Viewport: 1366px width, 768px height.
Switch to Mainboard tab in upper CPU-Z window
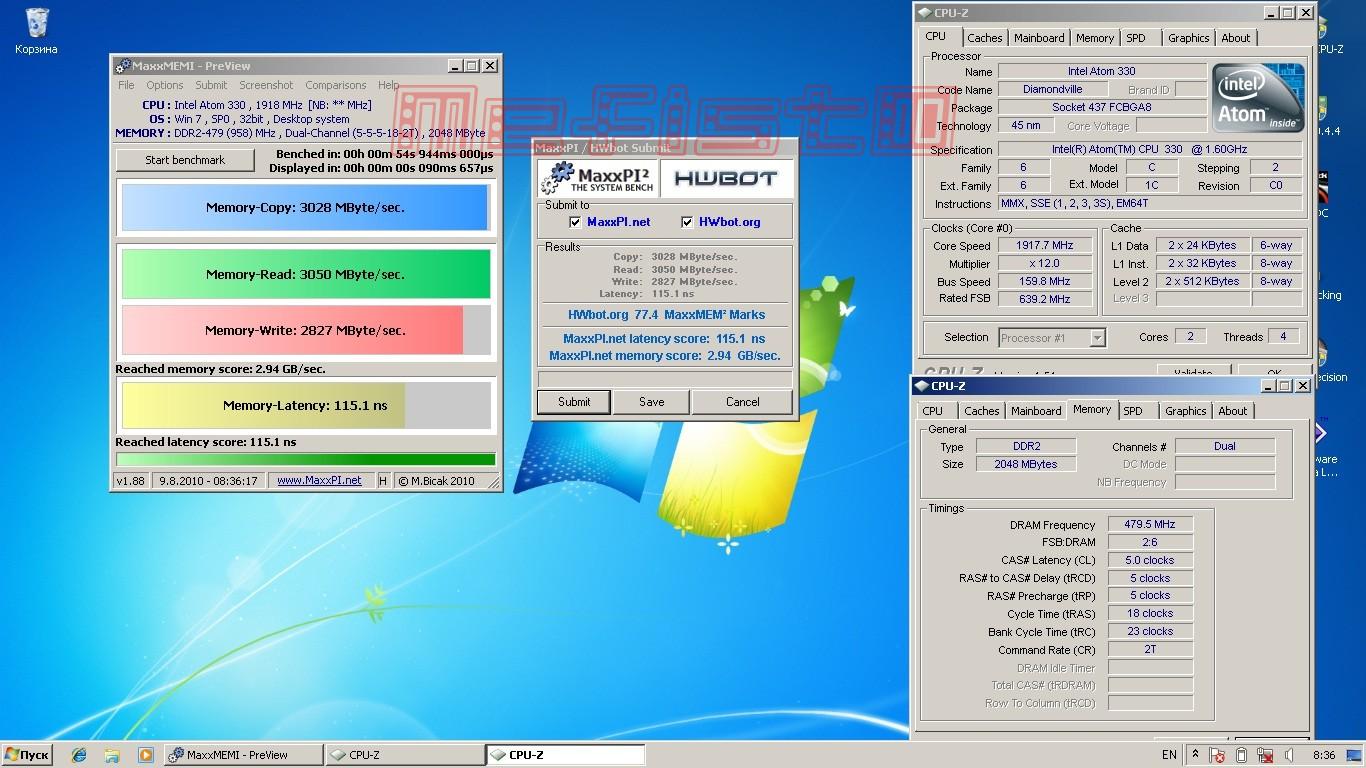1039,38
